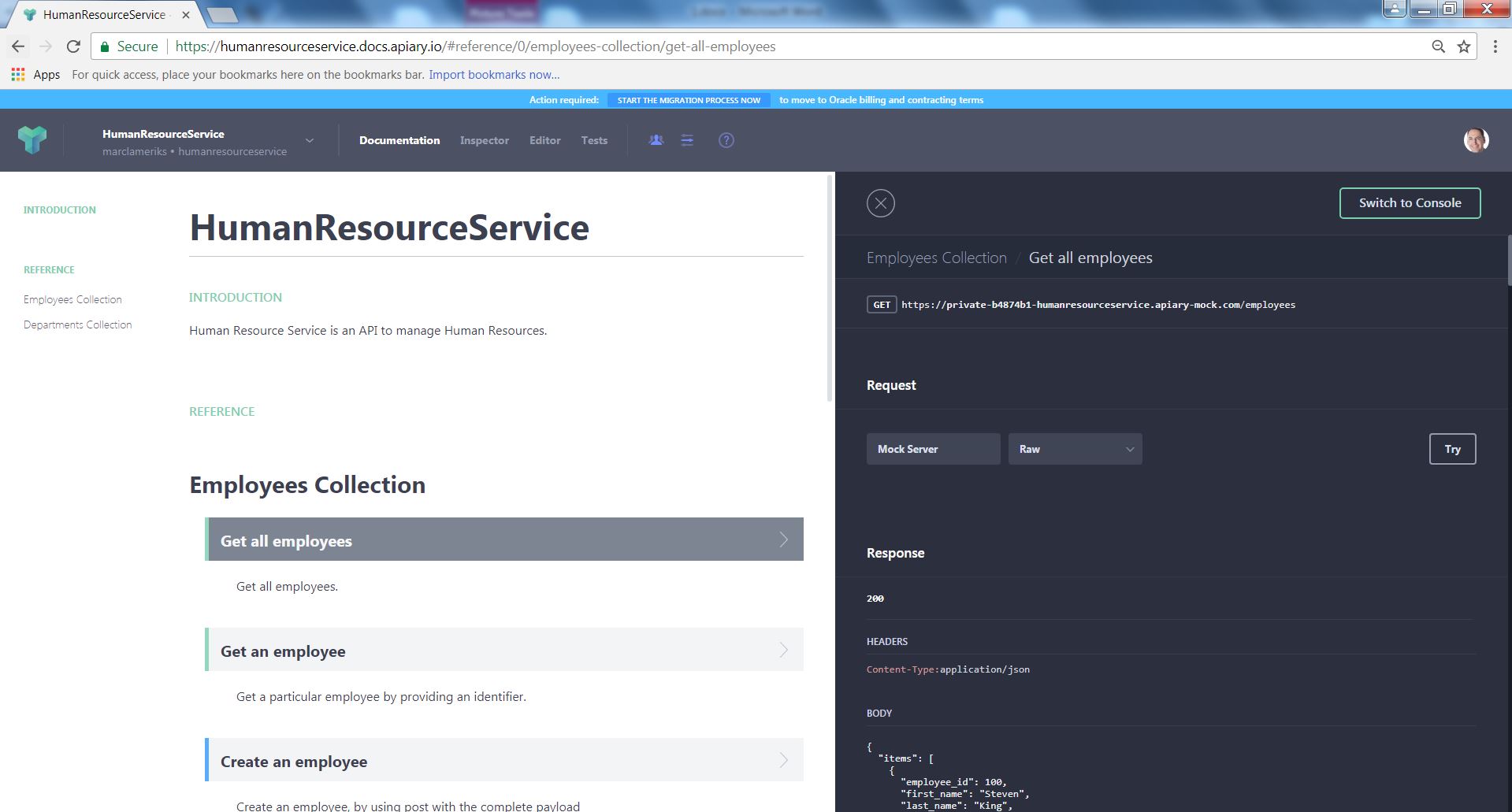Open the user avatar menu
The height and width of the screenshot is (812, 1512).
[x=1475, y=140]
